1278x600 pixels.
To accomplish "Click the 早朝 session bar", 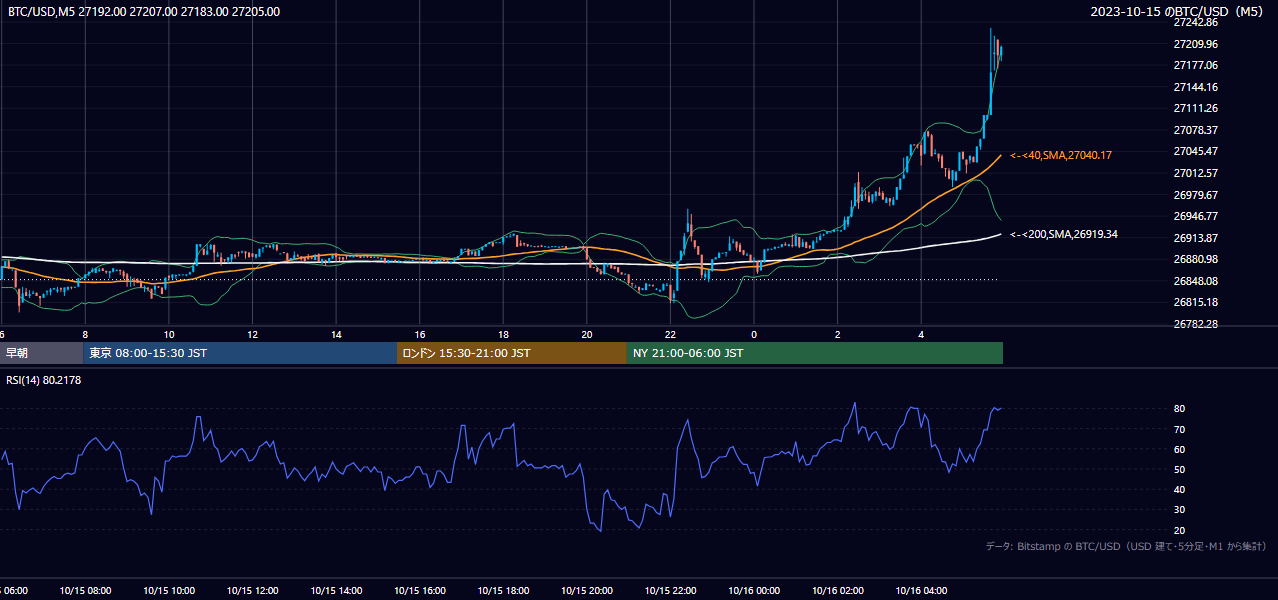I will [x=41, y=353].
